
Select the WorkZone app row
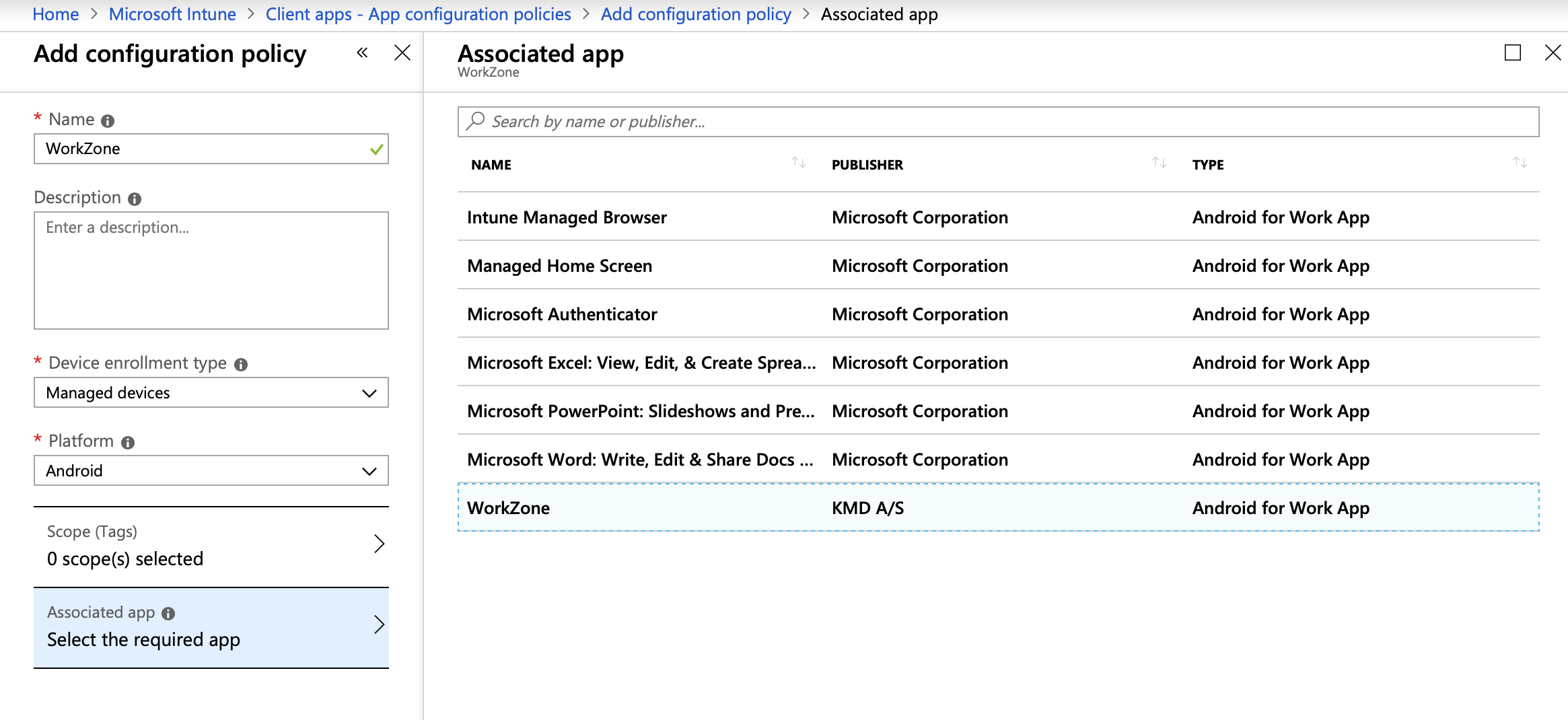tap(999, 507)
